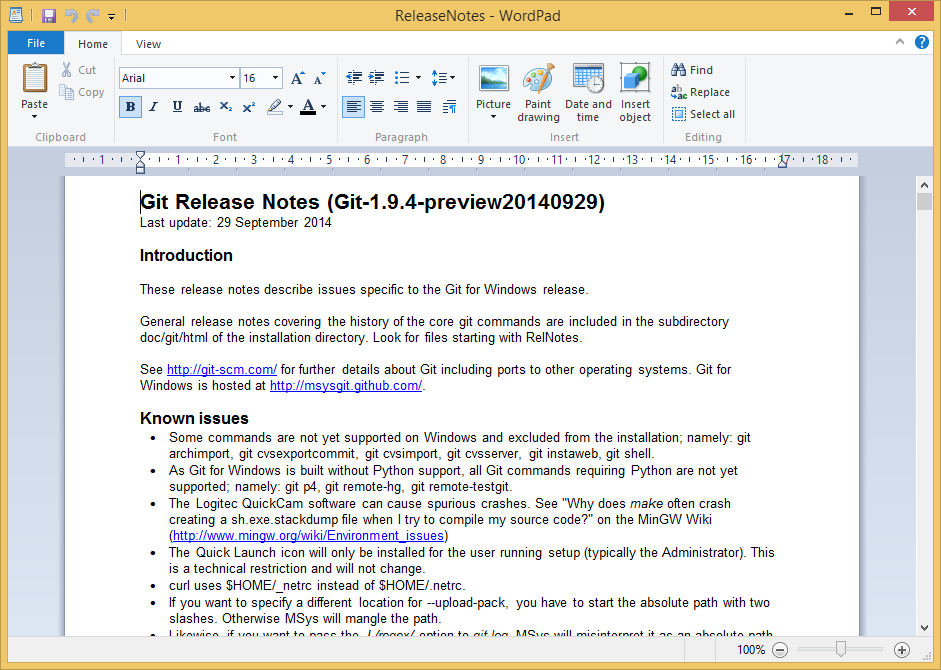The image size is (941, 670).
Task: Open the File menu
Action: [36, 43]
